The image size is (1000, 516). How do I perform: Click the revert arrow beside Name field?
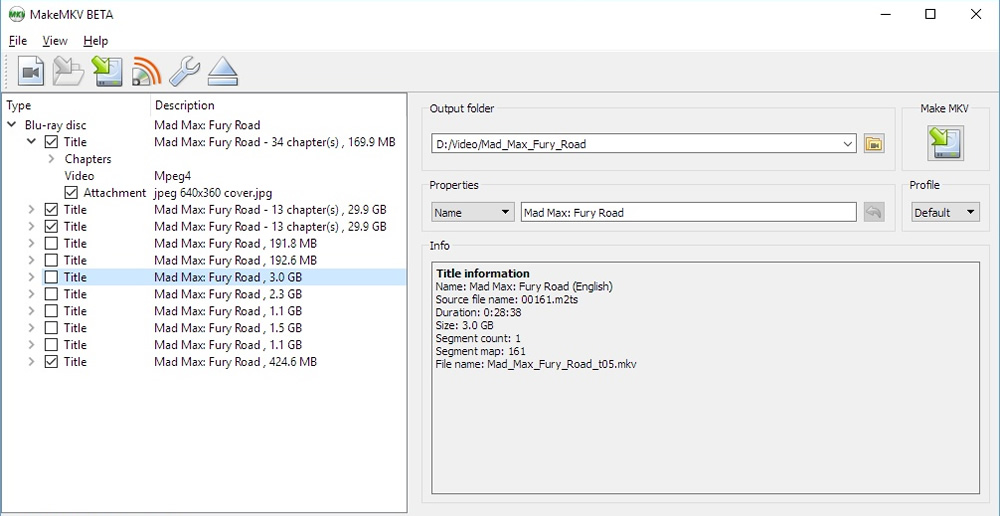click(874, 212)
